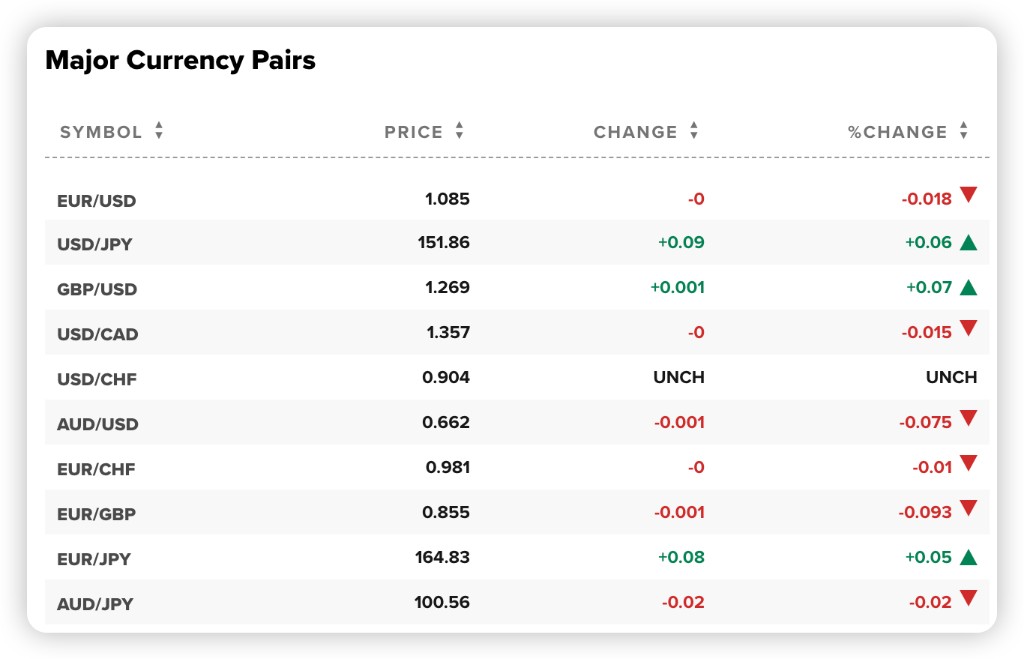Image resolution: width=1024 pixels, height=659 pixels.
Task: Sort table by the SYMBOL sort arrows
Action: point(159,131)
